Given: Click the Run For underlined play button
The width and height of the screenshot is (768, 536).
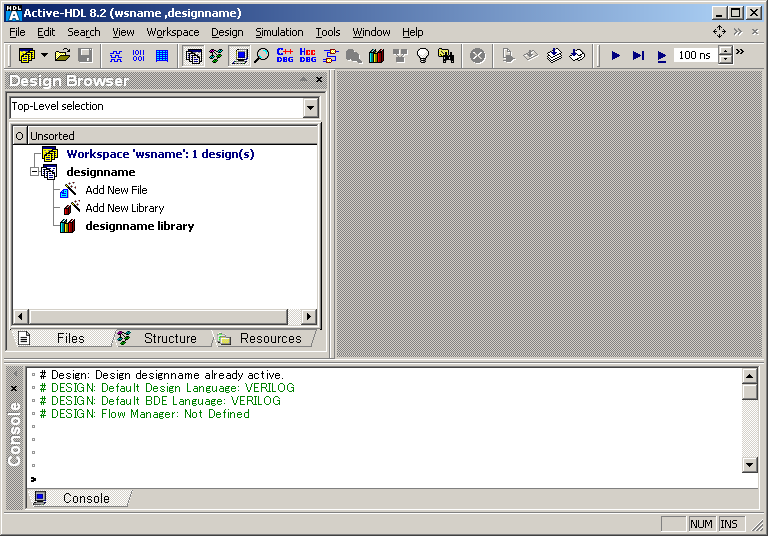Looking at the screenshot, I should click(662, 56).
